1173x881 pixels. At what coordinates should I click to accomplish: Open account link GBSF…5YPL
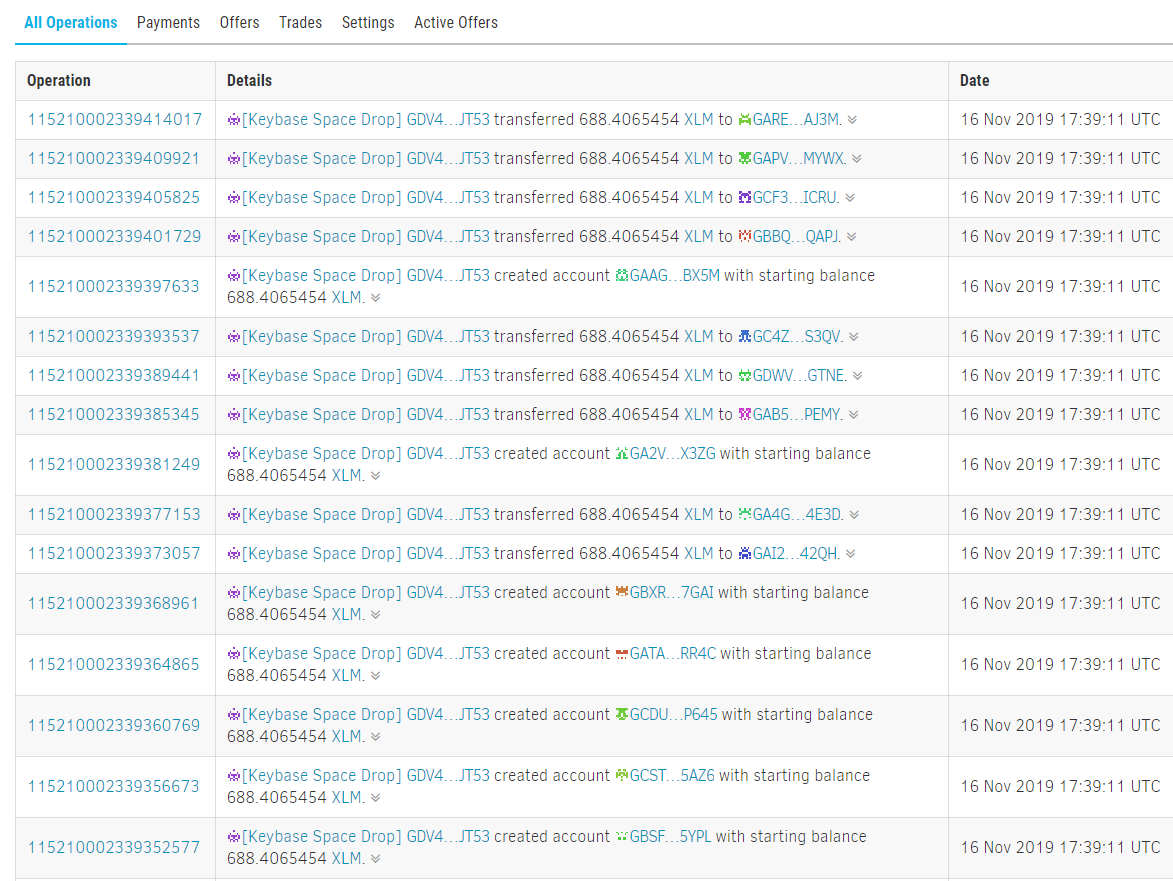pyautogui.click(x=670, y=836)
